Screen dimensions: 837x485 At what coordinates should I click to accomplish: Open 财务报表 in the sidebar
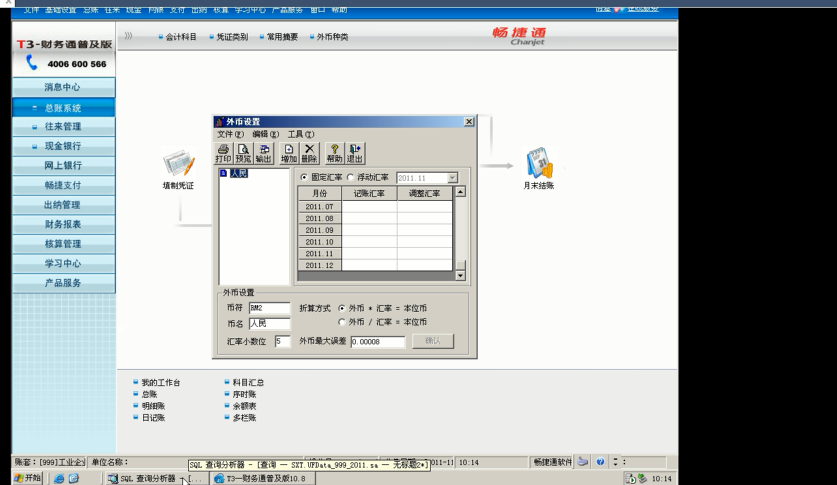pos(64,224)
